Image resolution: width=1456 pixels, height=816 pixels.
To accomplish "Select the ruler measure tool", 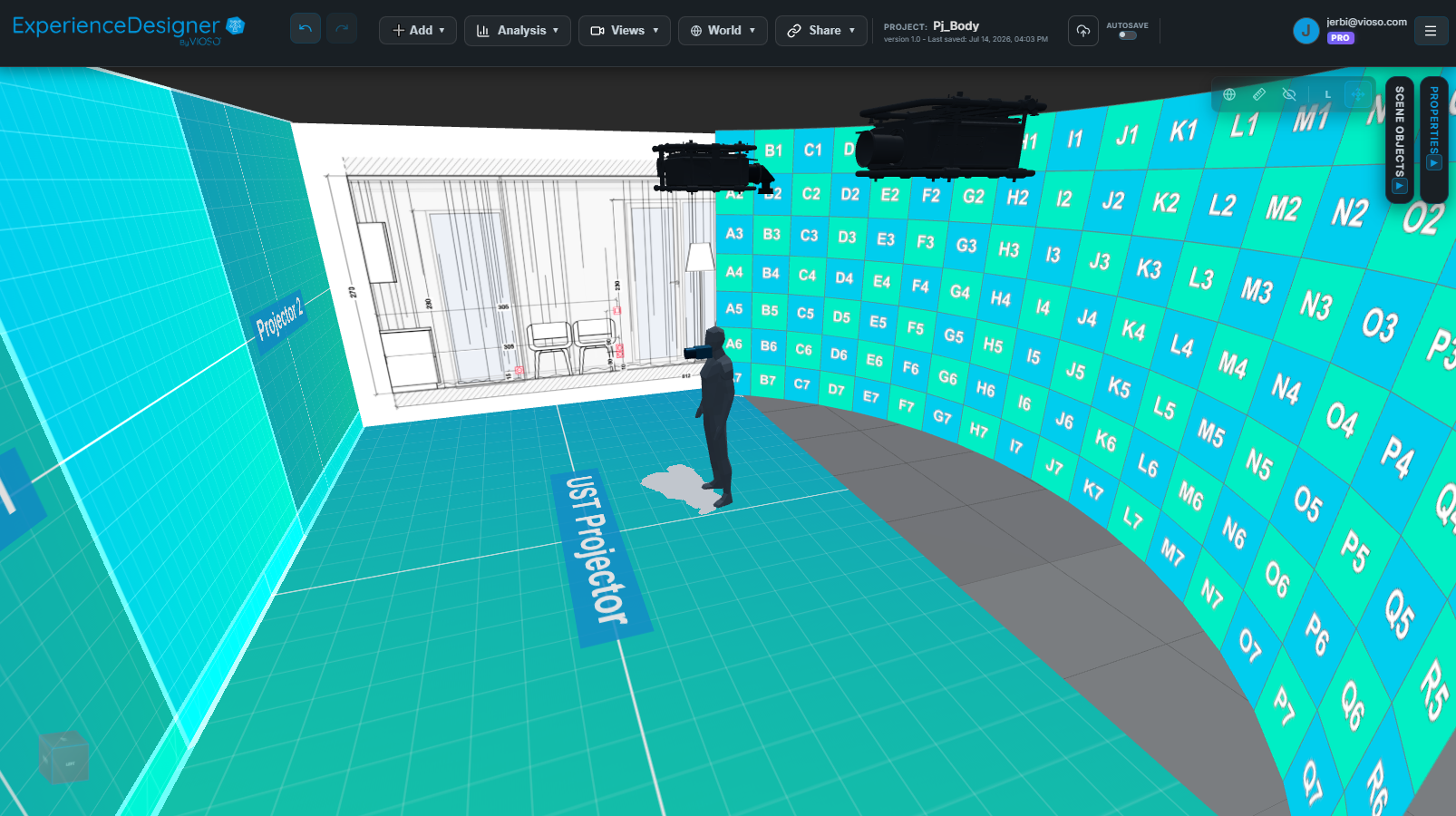I will [1259, 94].
